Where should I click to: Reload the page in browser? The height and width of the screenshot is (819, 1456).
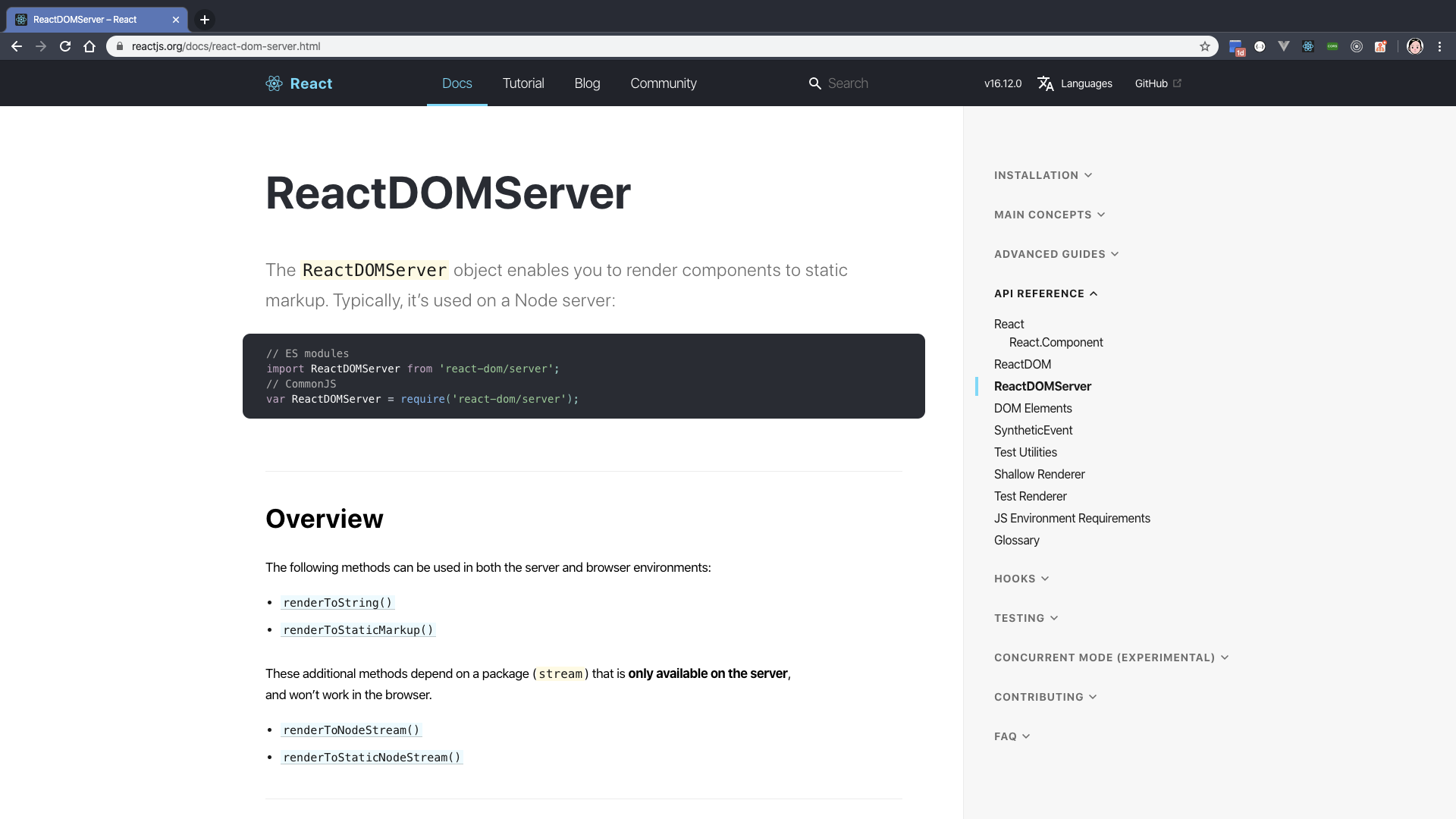coord(65,46)
